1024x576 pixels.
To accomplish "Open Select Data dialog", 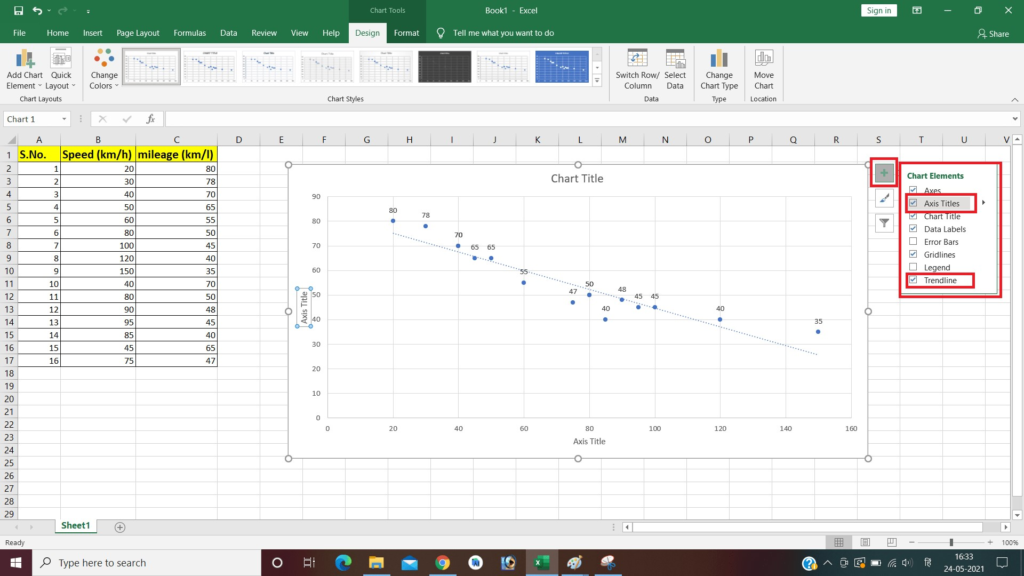I will tap(675, 70).
